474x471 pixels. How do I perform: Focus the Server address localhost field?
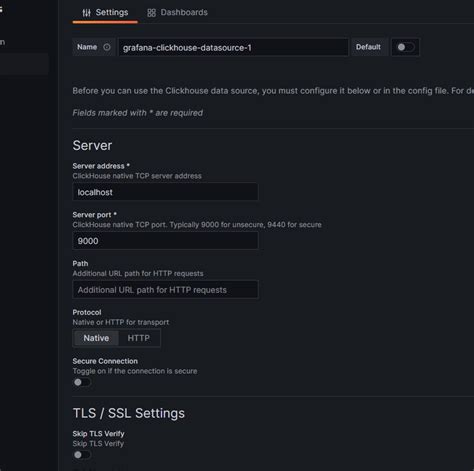(x=165, y=192)
